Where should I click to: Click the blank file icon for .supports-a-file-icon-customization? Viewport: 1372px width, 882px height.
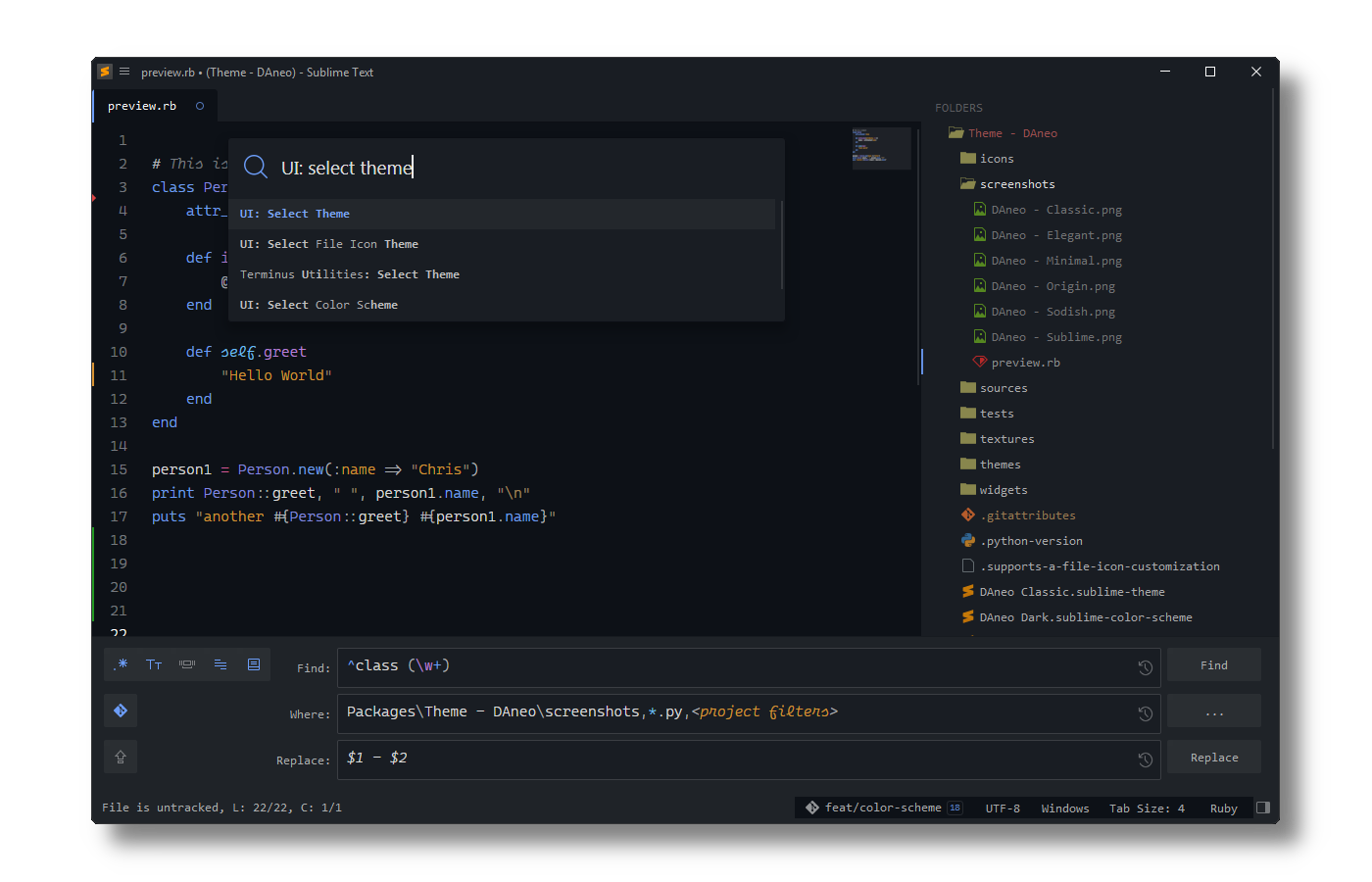(968, 565)
